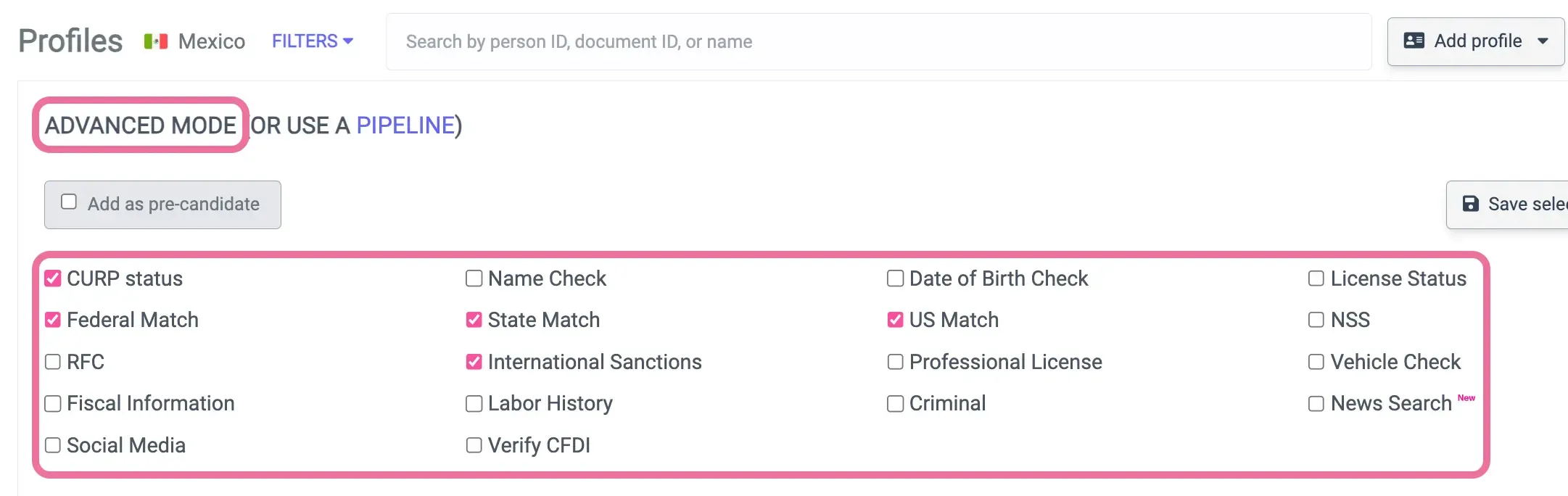This screenshot has width=1568, height=496.
Task: Disable the Federal Match check
Action: (52, 319)
